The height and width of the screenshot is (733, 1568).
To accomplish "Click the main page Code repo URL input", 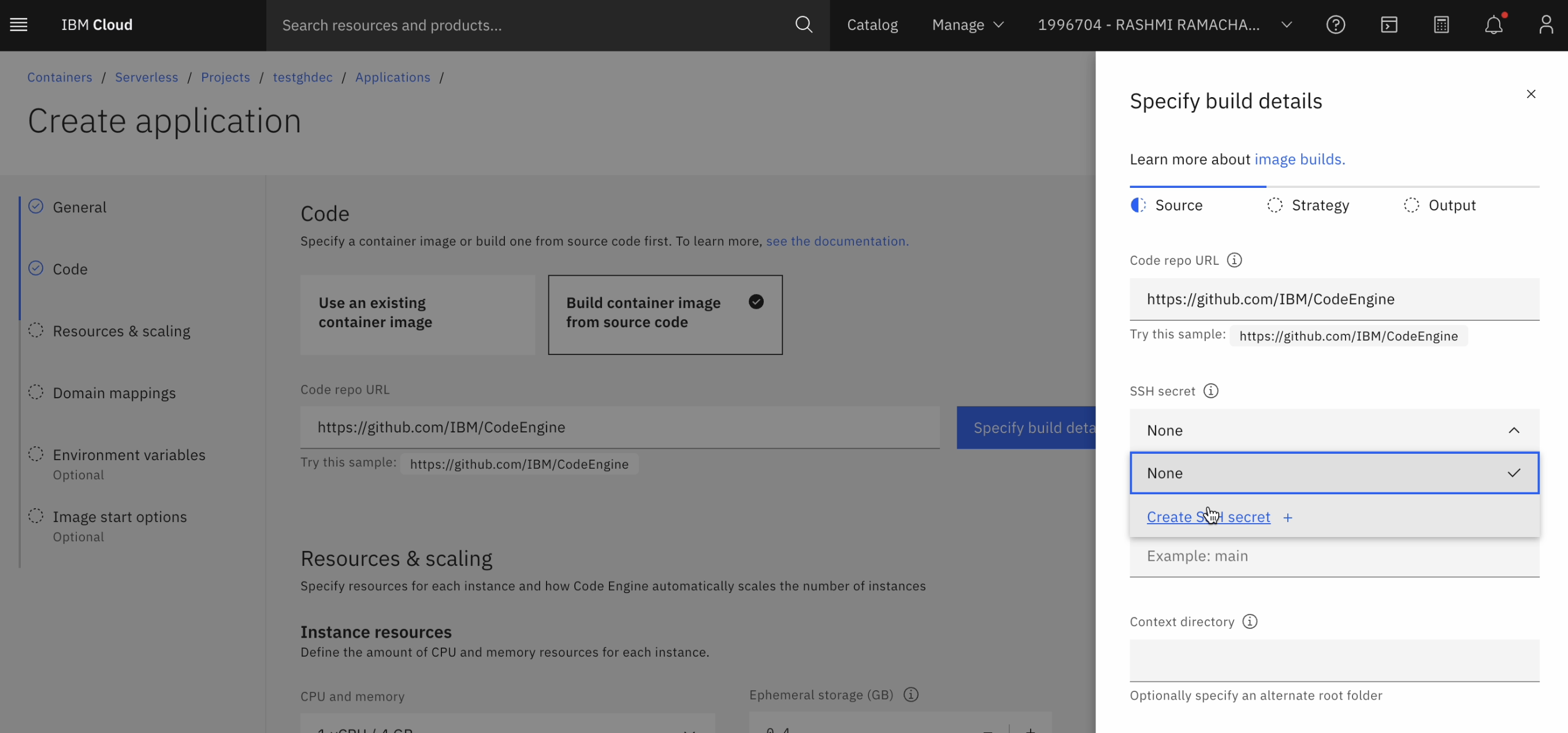I will pyautogui.click(x=620, y=427).
